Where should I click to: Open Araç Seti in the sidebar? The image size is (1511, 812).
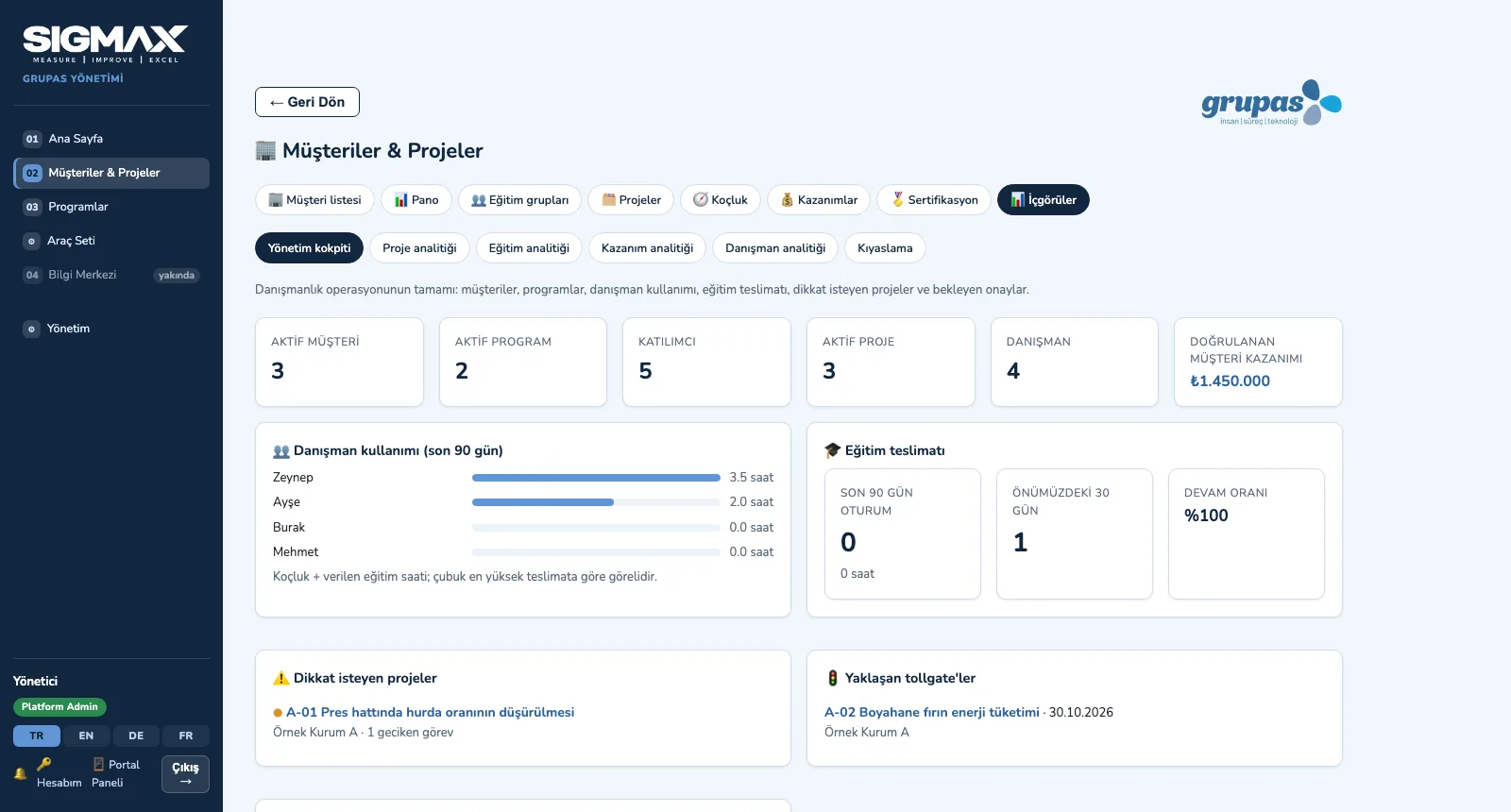click(111, 241)
